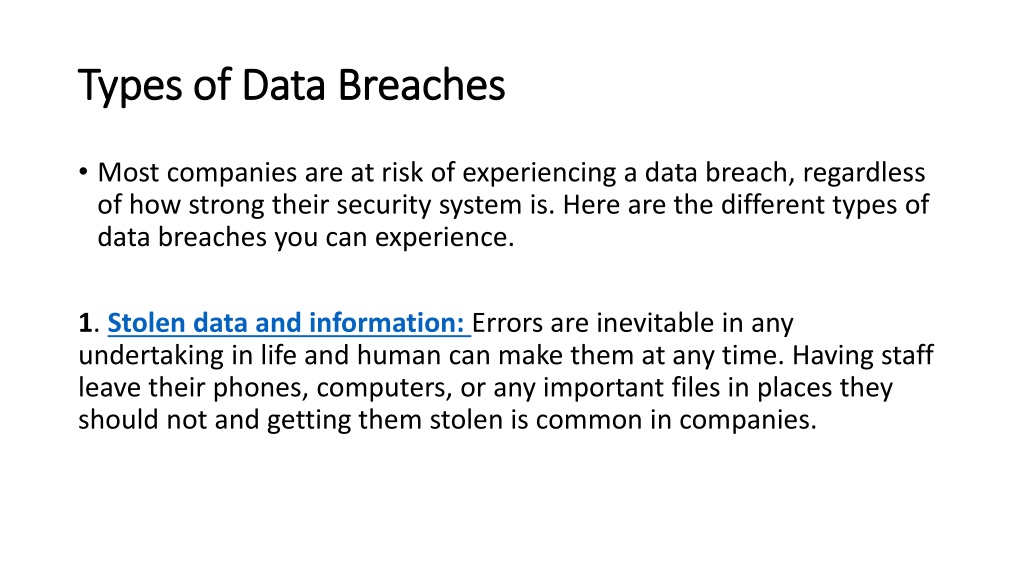Place cursor on 'Most companies' in bullet text
Image resolution: width=1024 pixels, height=576 pixels.
pyautogui.click(x=197, y=173)
